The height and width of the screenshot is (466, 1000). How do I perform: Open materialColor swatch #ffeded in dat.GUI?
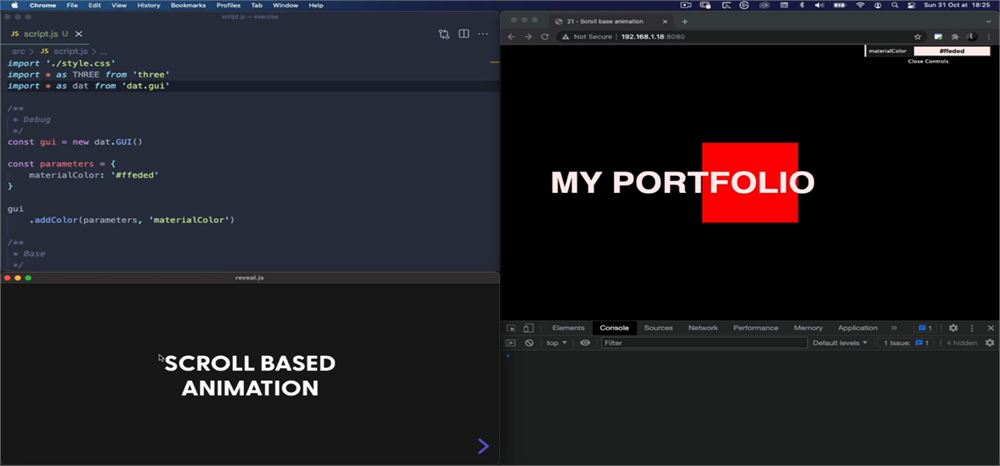(x=952, y=51)
